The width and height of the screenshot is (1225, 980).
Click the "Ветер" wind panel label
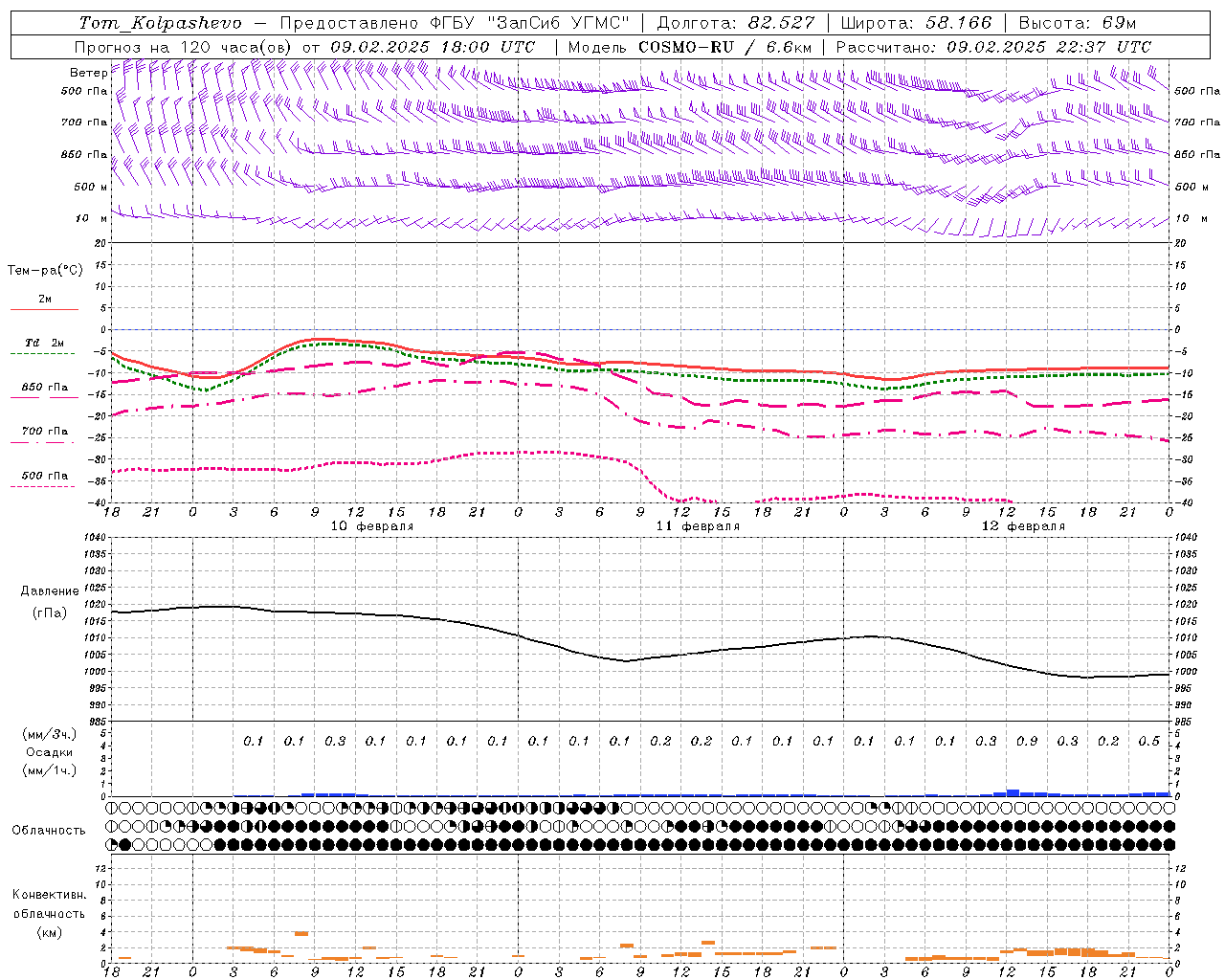[x=88, y=73]
